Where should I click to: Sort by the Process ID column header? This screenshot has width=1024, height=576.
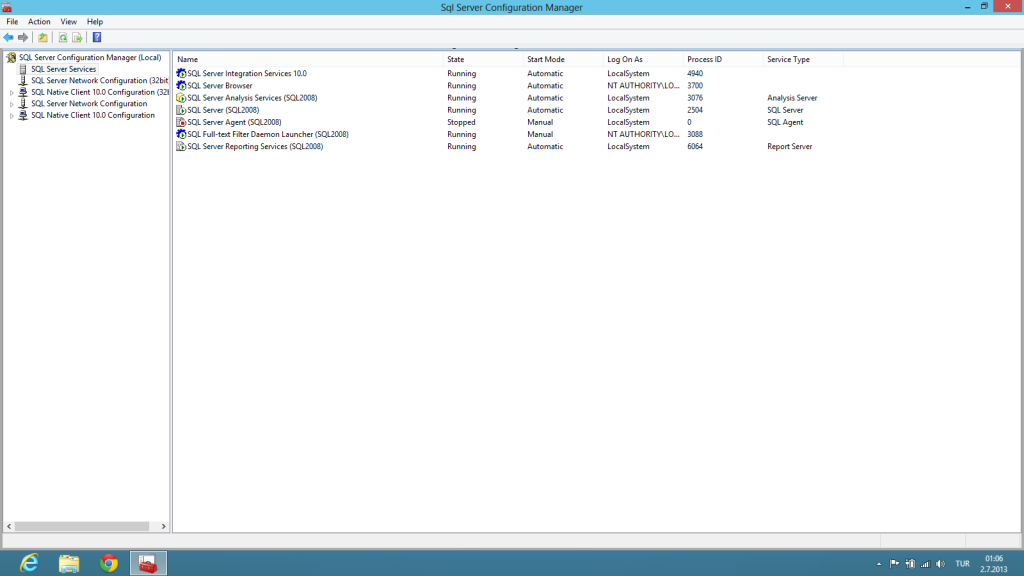pyautogui.click(x=723, y=59)
